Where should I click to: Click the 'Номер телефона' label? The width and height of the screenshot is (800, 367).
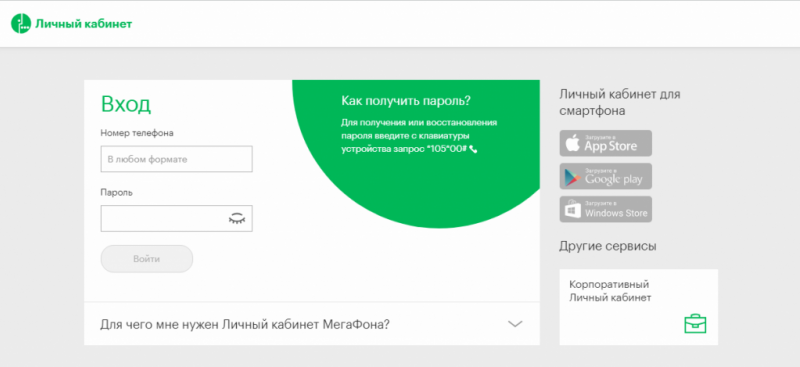pyautogui.click(x=137, y=133)
